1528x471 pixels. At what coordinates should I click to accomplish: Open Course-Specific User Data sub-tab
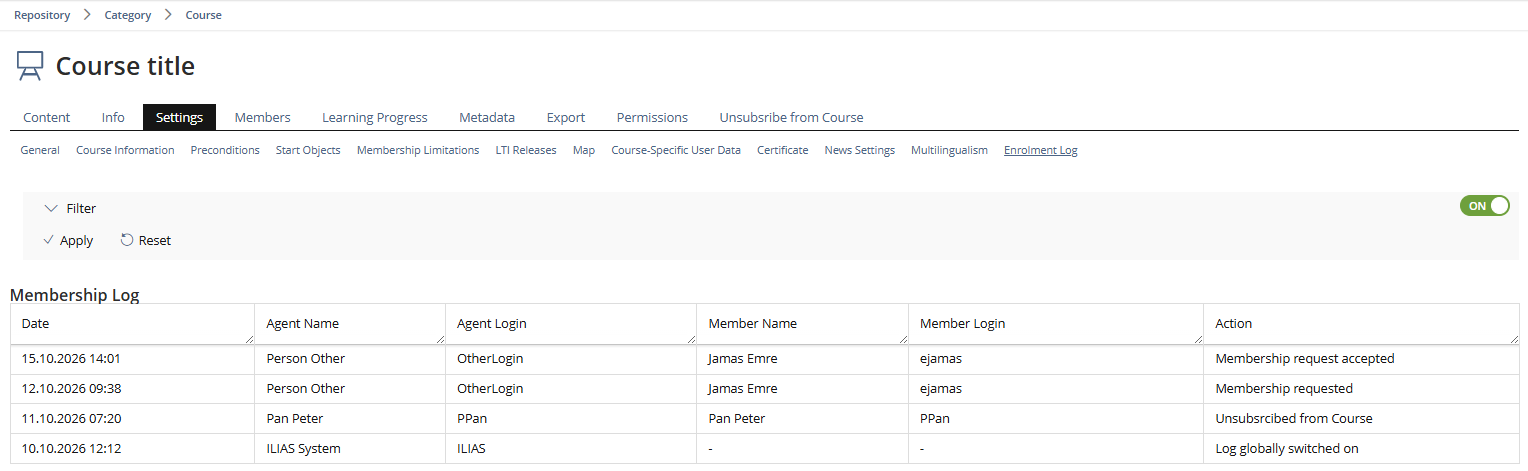(676, 150)
